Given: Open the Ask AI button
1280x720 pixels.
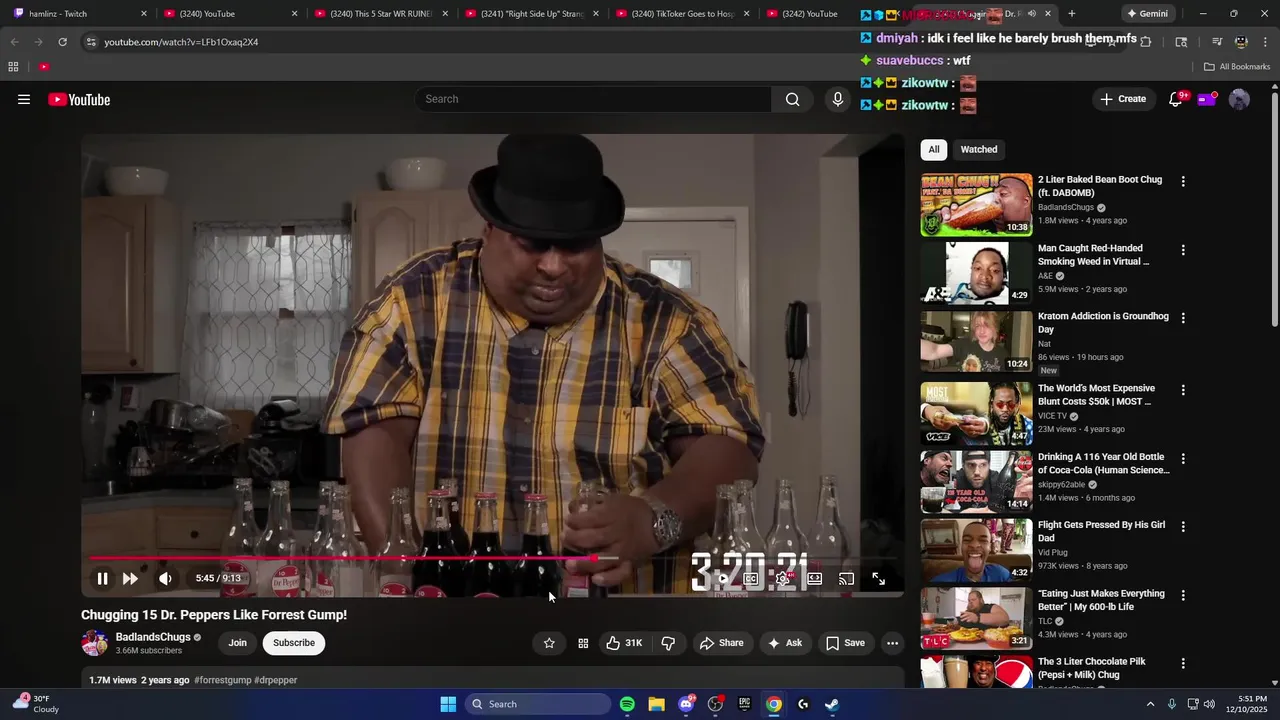Looking at the screenshot, I should tap(784, 643).
